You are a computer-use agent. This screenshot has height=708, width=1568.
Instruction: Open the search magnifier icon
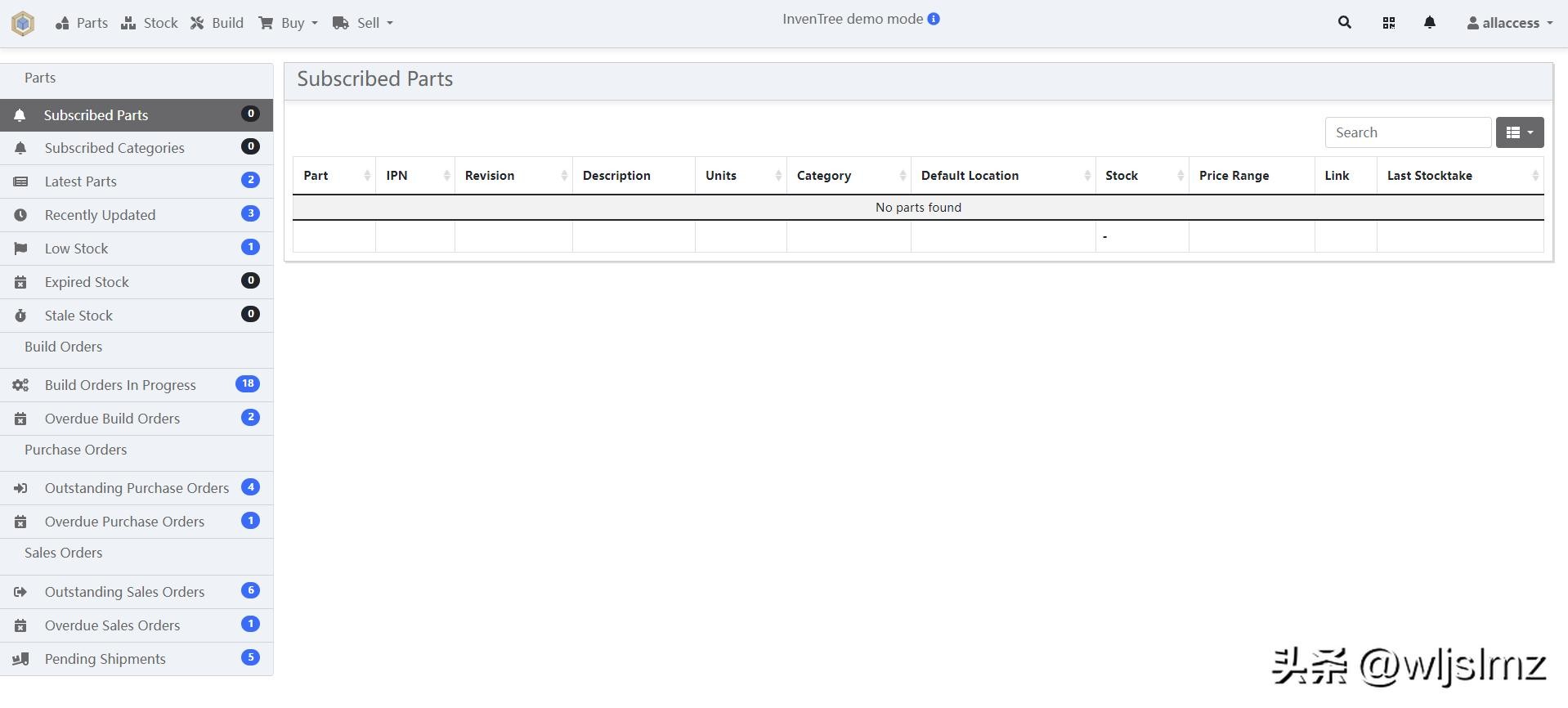click(x=1344, y=23)
